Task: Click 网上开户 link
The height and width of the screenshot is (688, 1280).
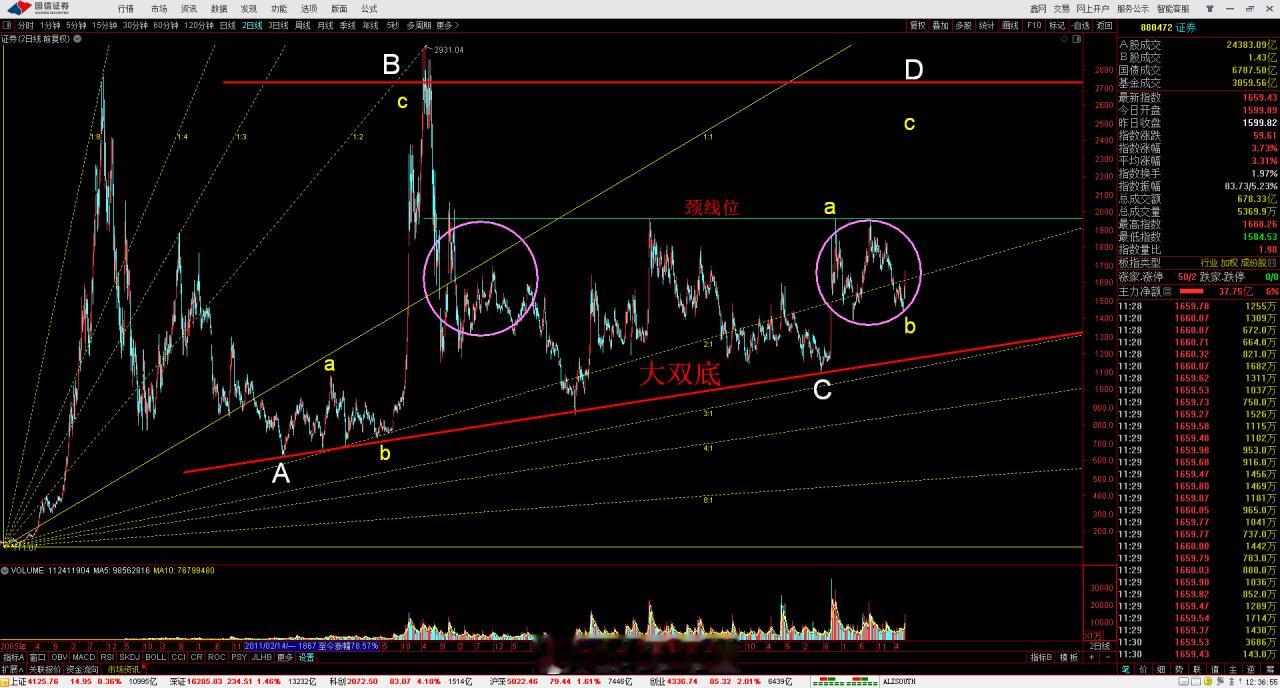Action: pyautogui.click(x=1093, y=9)
